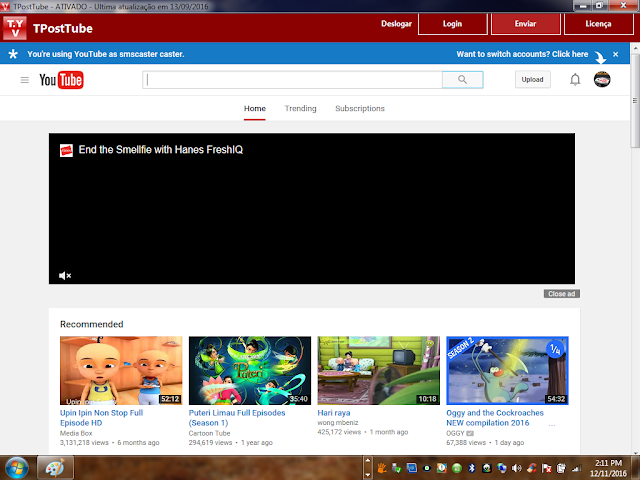Click the green round tray icon

457,468
